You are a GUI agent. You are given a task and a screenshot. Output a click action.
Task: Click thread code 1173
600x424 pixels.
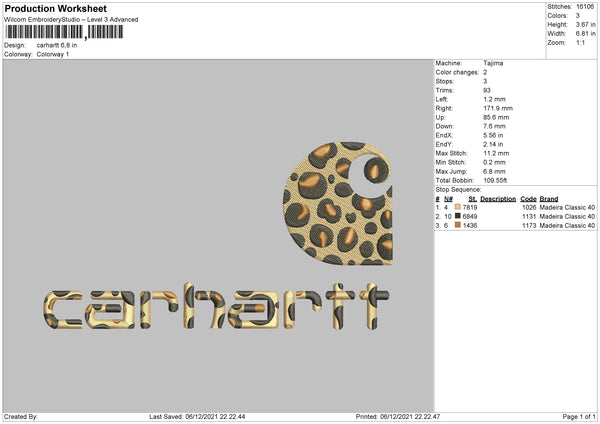coord(529,226)
